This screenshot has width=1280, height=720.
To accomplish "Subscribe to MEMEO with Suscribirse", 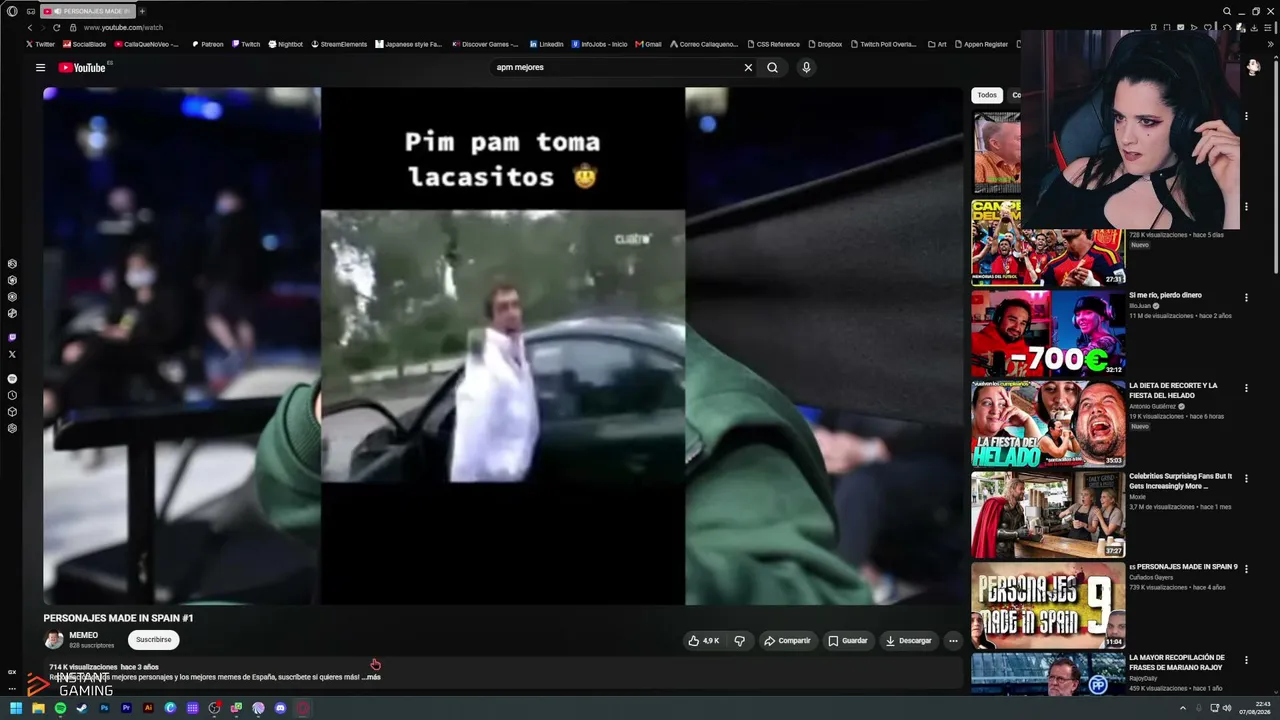I will click(x=154, y=640).
